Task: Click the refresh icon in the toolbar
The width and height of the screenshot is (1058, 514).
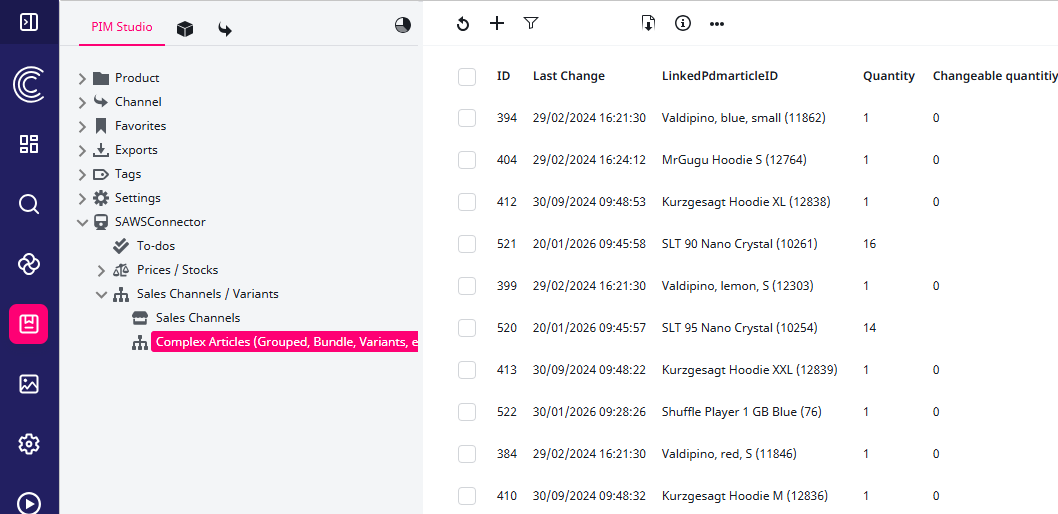Action: pyautogui.click(x=462, y=24)
